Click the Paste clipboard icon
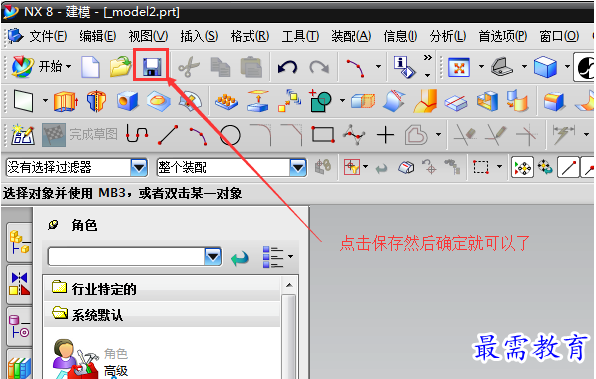596x379 pixels. (x=251, y=67)
